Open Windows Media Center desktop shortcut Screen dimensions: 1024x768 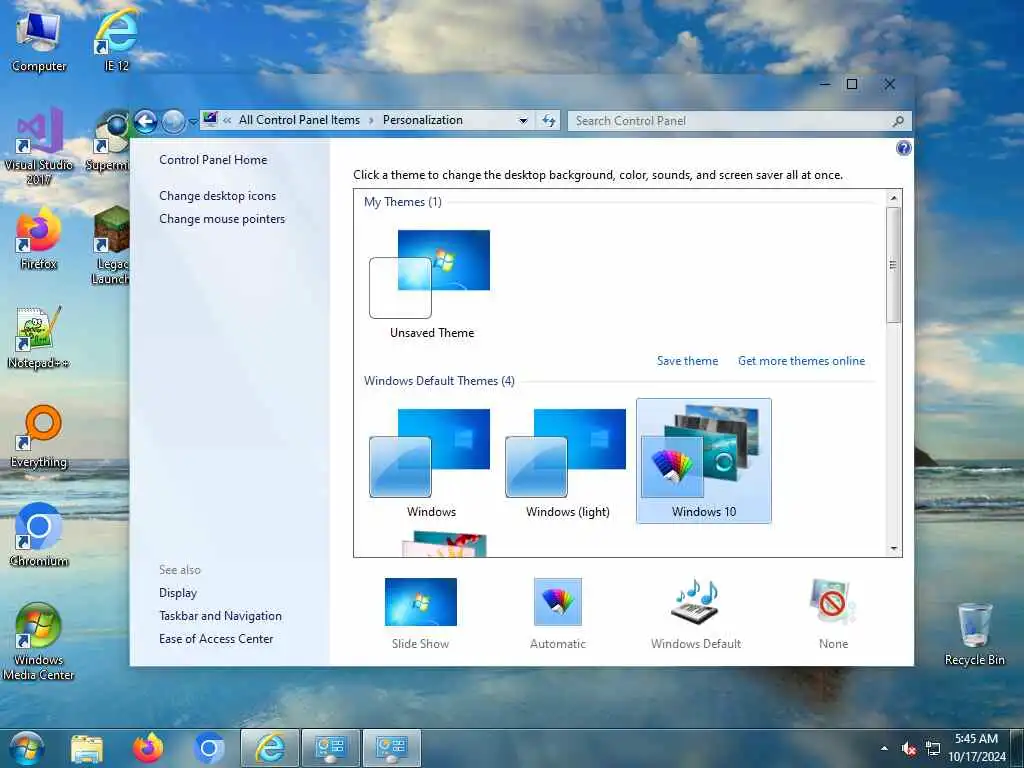39,641
